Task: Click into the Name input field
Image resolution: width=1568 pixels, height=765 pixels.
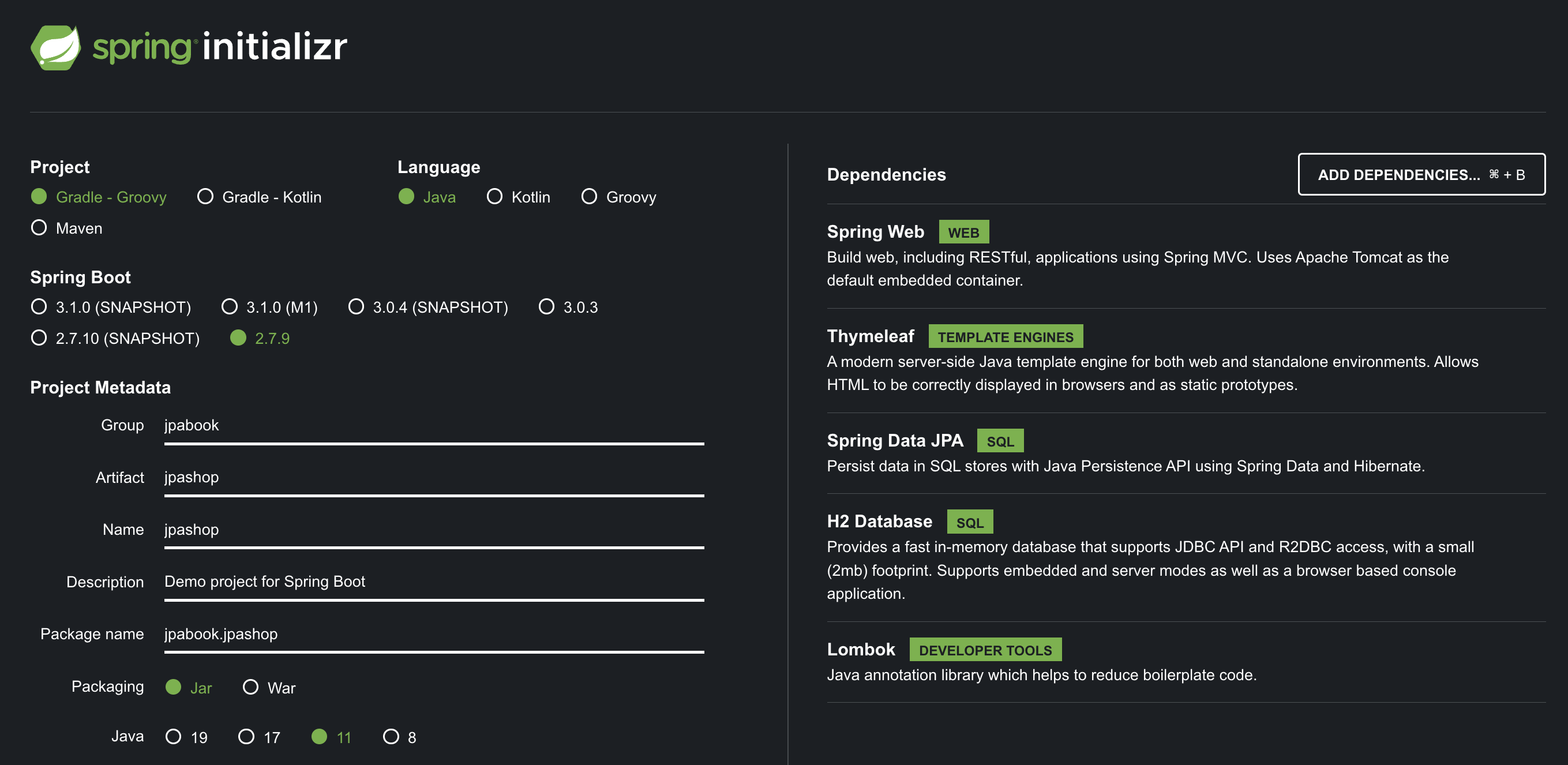Action: (x=434, y=531)
